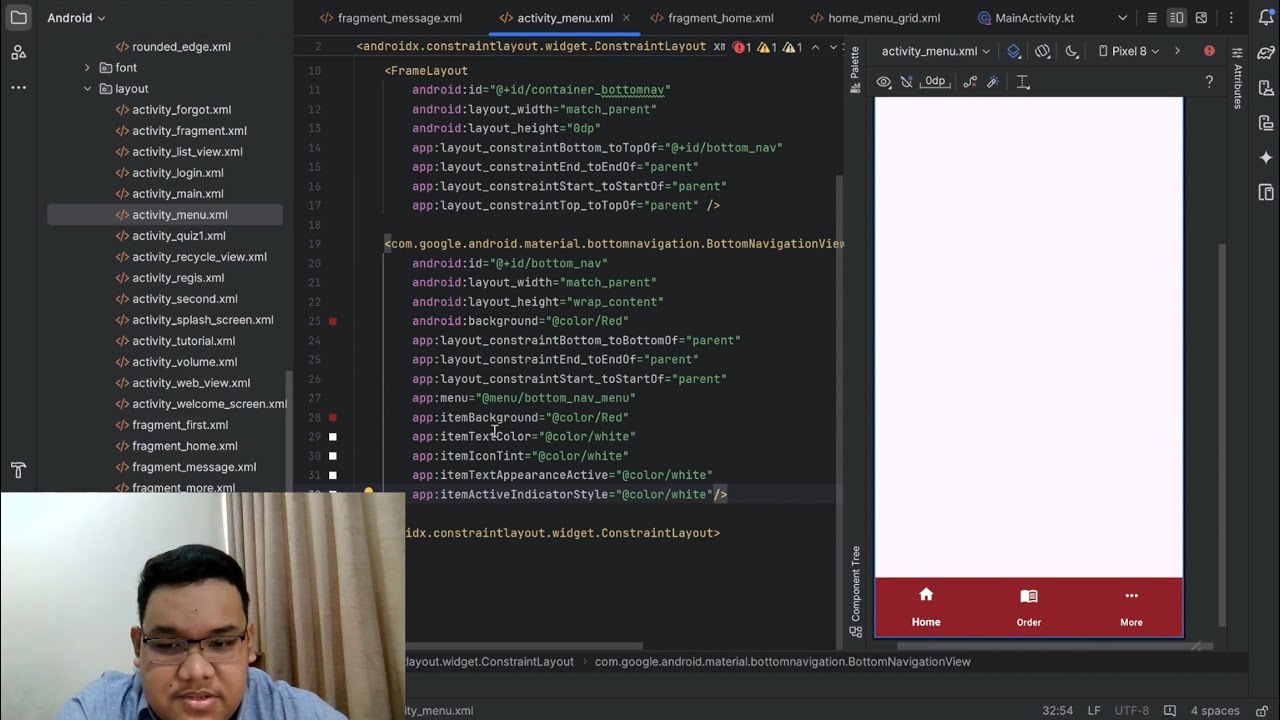
Task: Click the More icon in bottom navigation preview
Action: pos(1131,595)
